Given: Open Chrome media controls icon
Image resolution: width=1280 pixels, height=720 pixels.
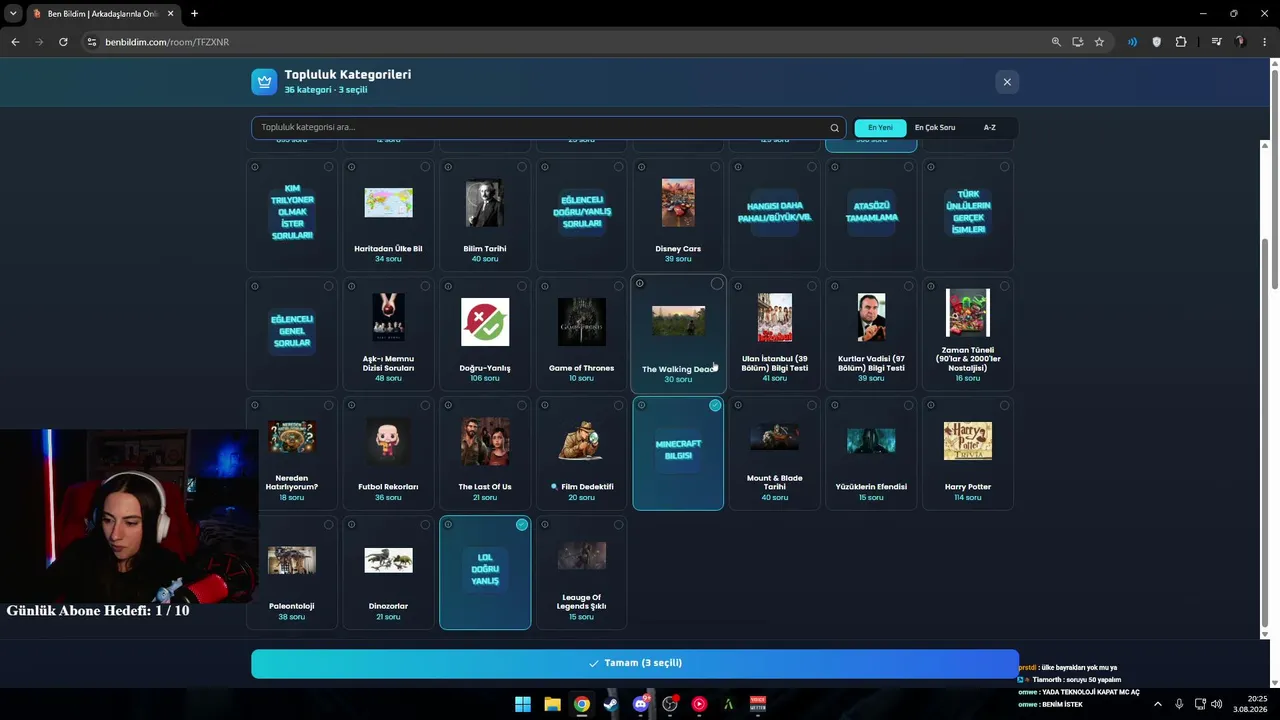Looking at the screenshot, I should pos(1216,42).
